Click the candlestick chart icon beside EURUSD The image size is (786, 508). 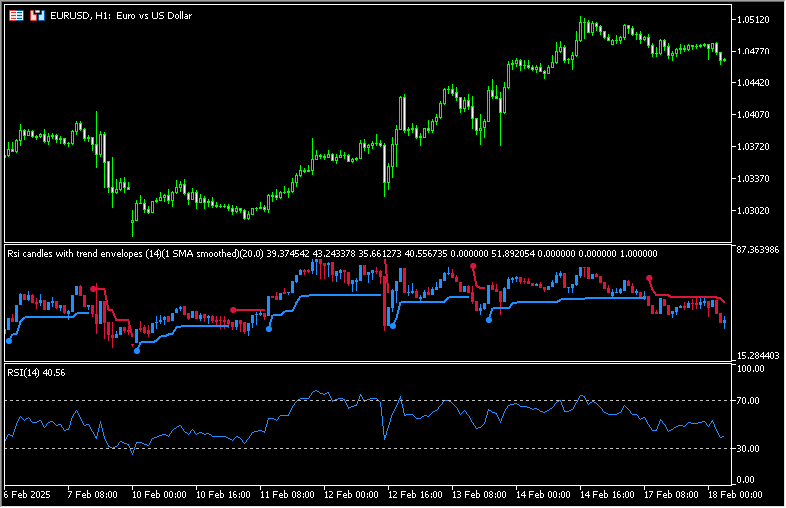[x=37, y=16]
